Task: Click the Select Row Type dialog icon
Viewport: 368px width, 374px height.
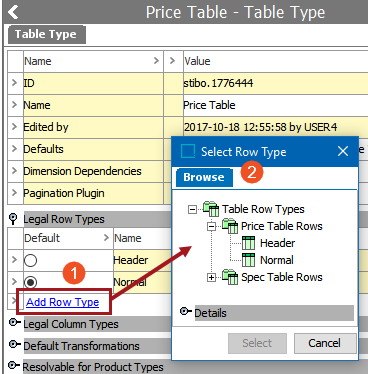Action: [x=188, y=151]
